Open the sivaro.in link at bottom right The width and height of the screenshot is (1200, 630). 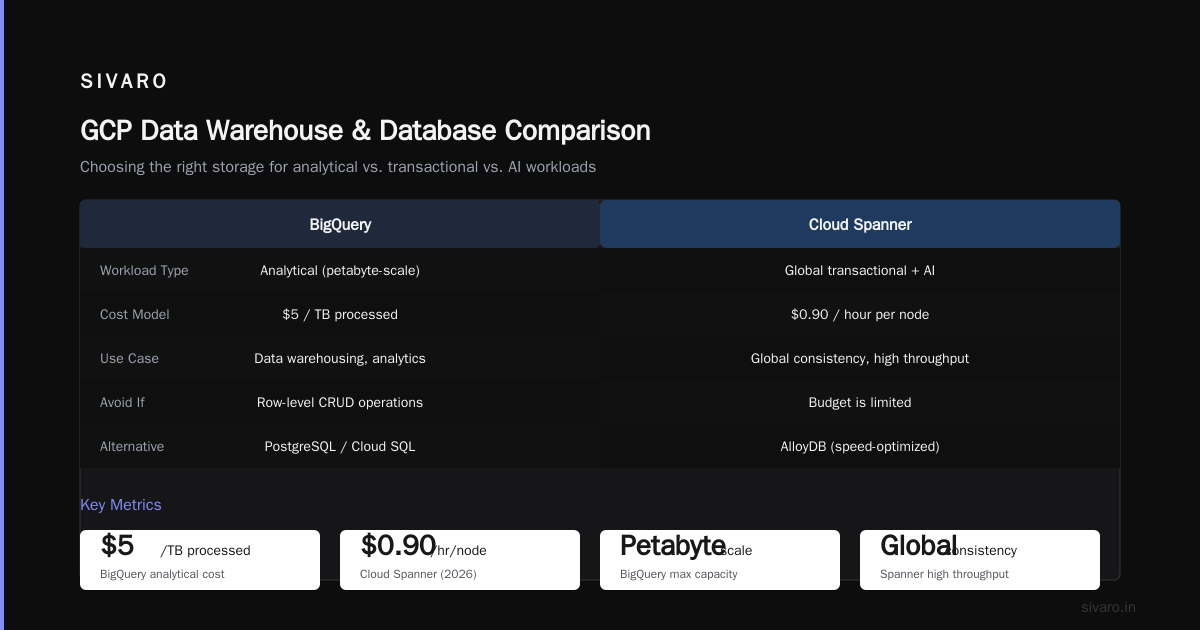pos(1108,607)
